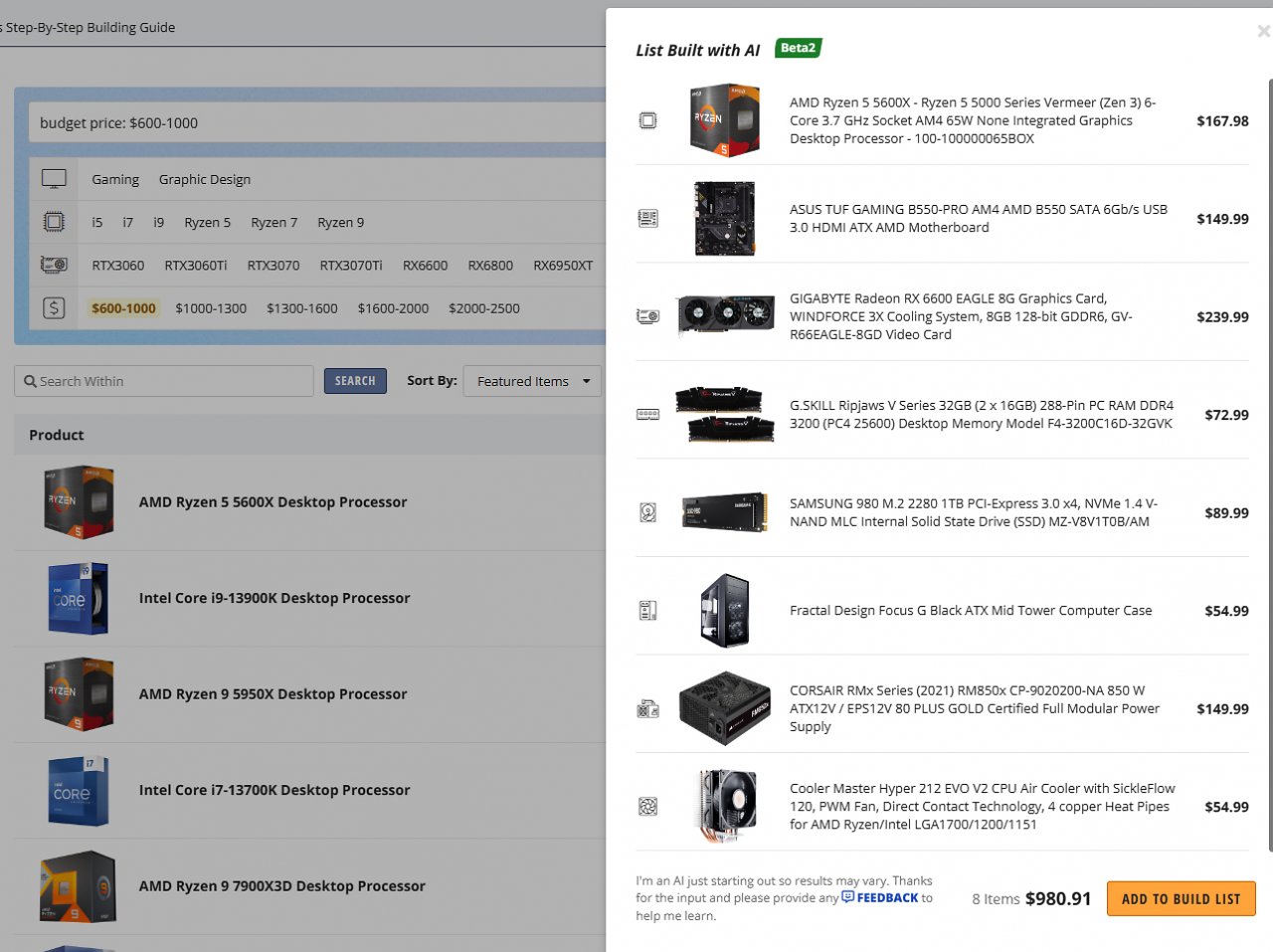1273x952 pixels.
Task: Click the AI list panel scrollbar
Action: pos(1269,466)
